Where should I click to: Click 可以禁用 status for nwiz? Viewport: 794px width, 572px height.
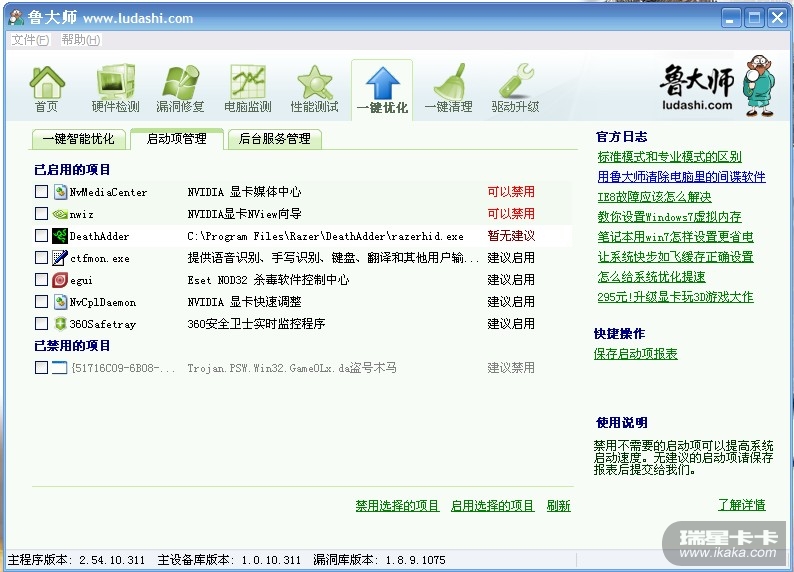click(x=511, y=214)
